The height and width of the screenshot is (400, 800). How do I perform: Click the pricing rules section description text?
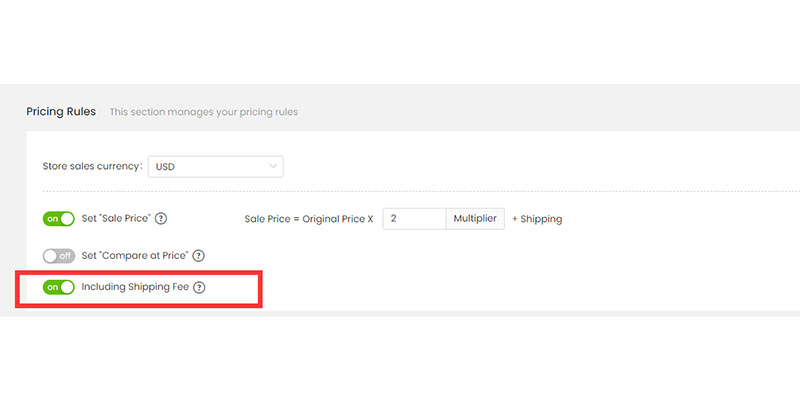click(x=203, y=113)
